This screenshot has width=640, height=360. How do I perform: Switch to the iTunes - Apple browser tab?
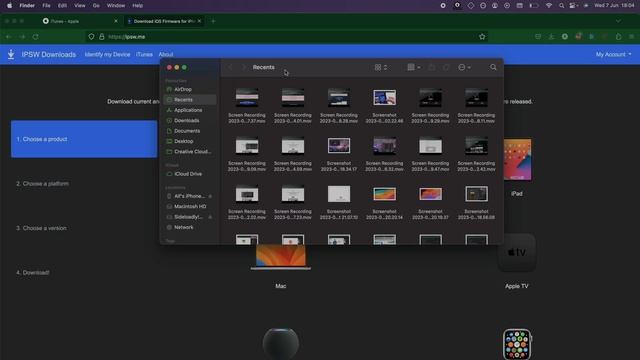point(80,21)
